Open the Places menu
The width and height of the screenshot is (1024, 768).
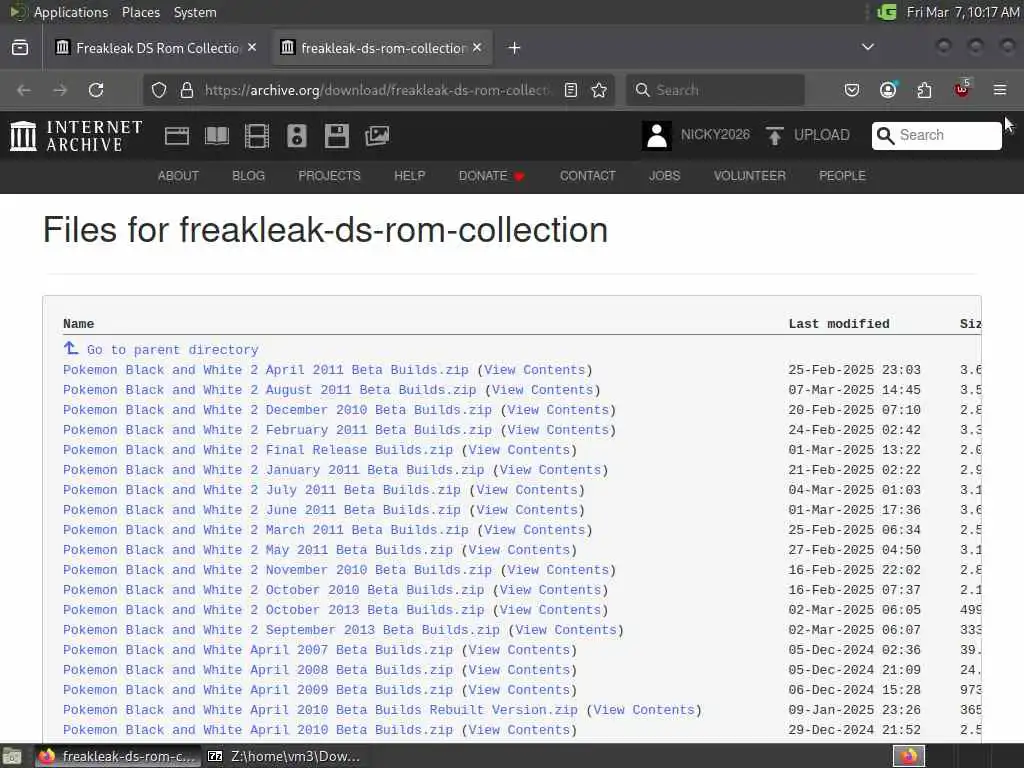tap(140, 12)
